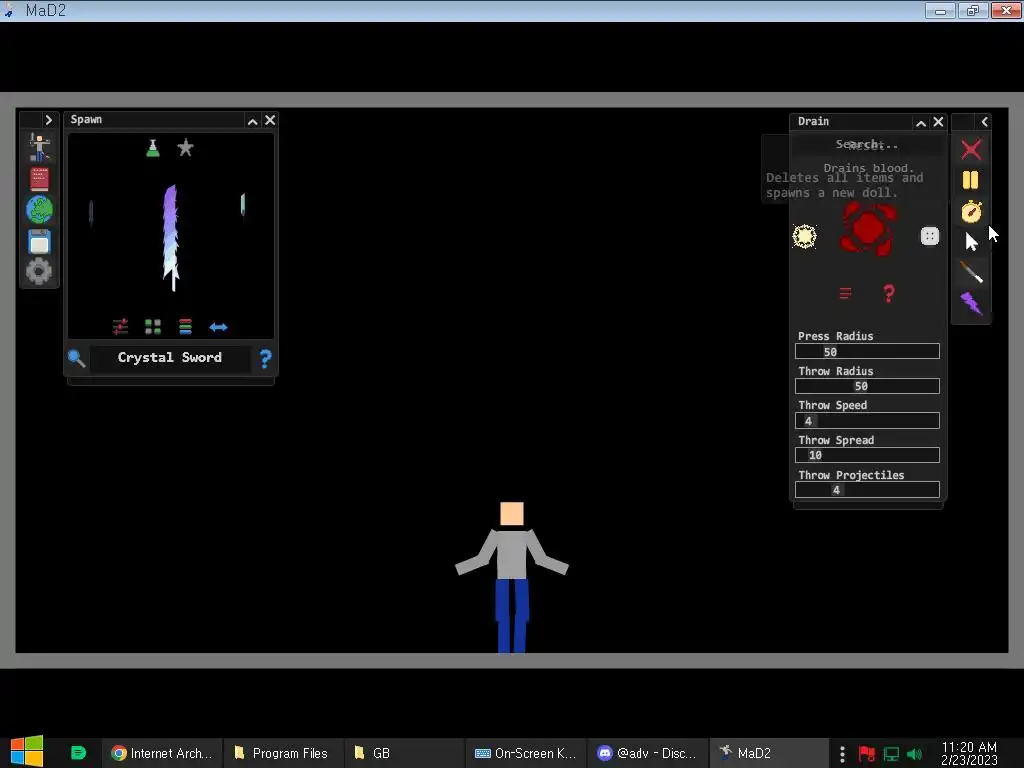The image size is (1024, 768).
Task: Click the doll's head in the scene
Action: click(512, 513)
